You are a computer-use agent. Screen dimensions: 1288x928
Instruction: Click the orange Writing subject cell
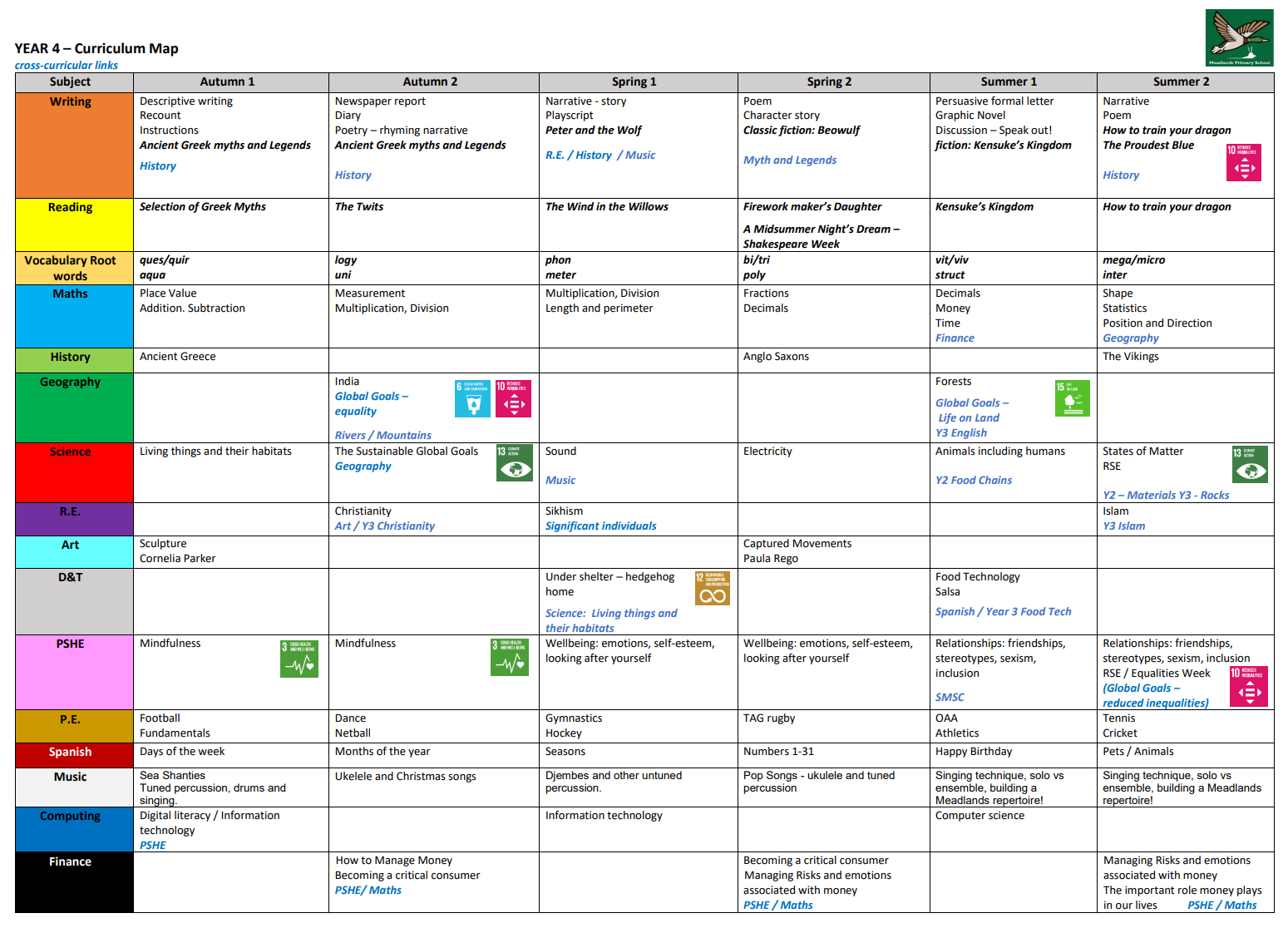pyautogui.click(x=71, y=145)
